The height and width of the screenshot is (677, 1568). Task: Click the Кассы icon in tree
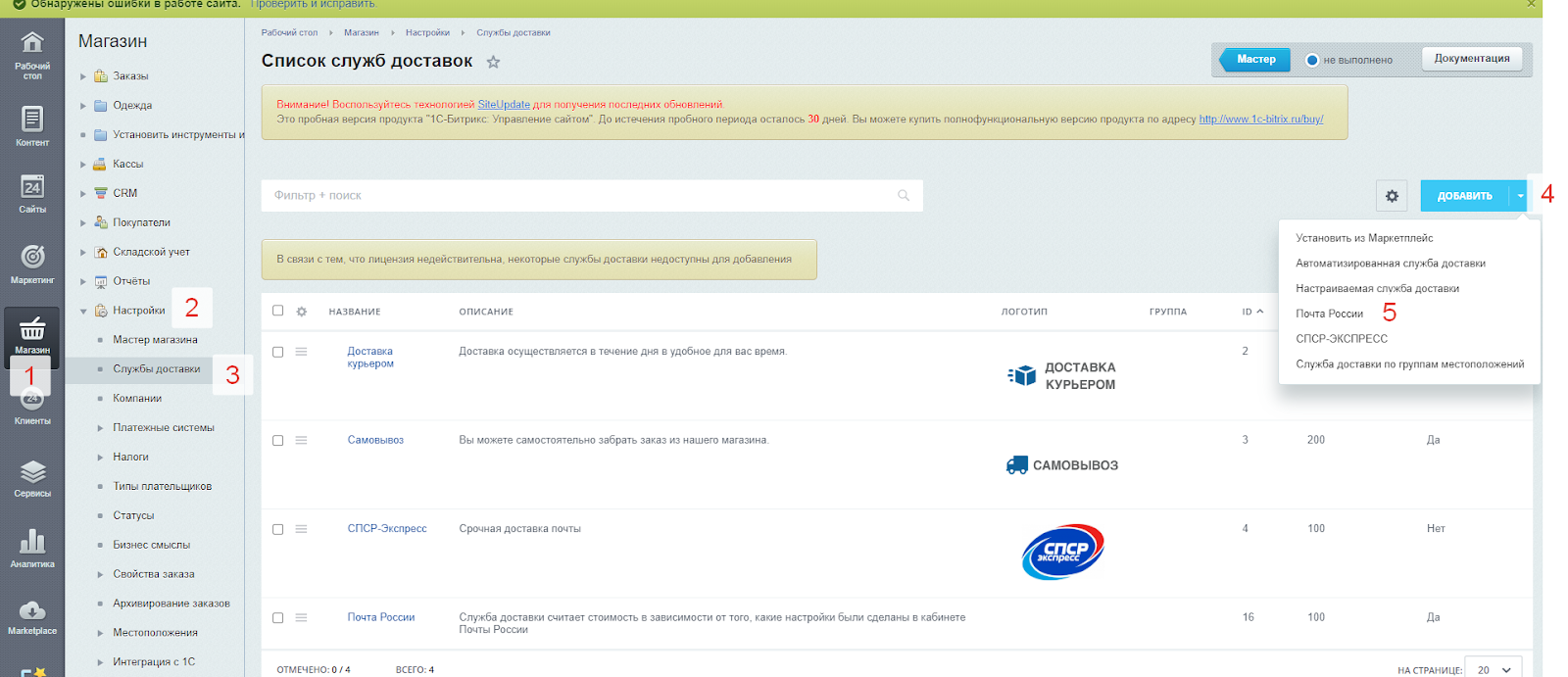point(100,164)
